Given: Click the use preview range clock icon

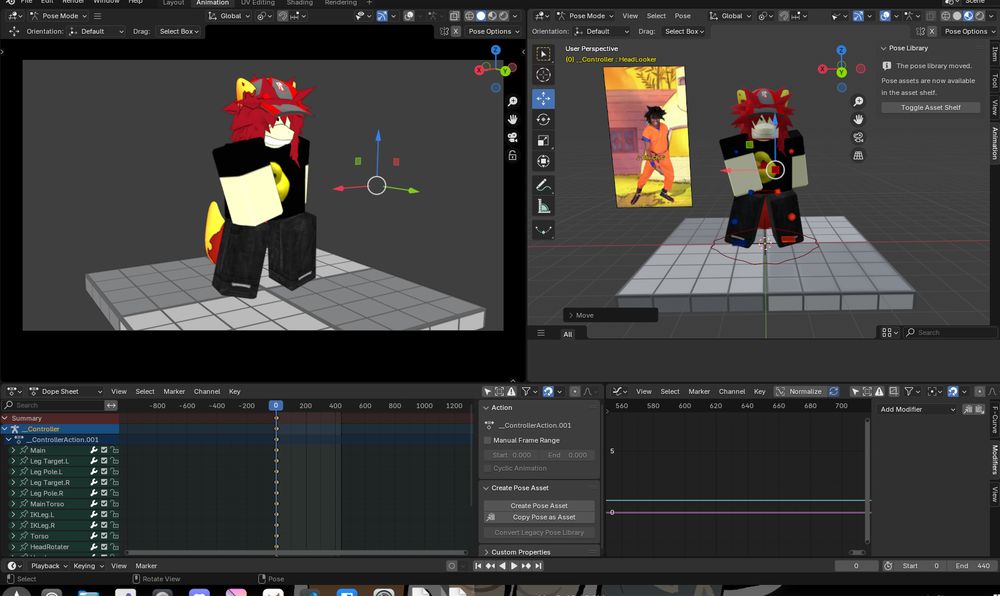Looking at the screenshot, I should pyautogui.click(x=888, y=565).
